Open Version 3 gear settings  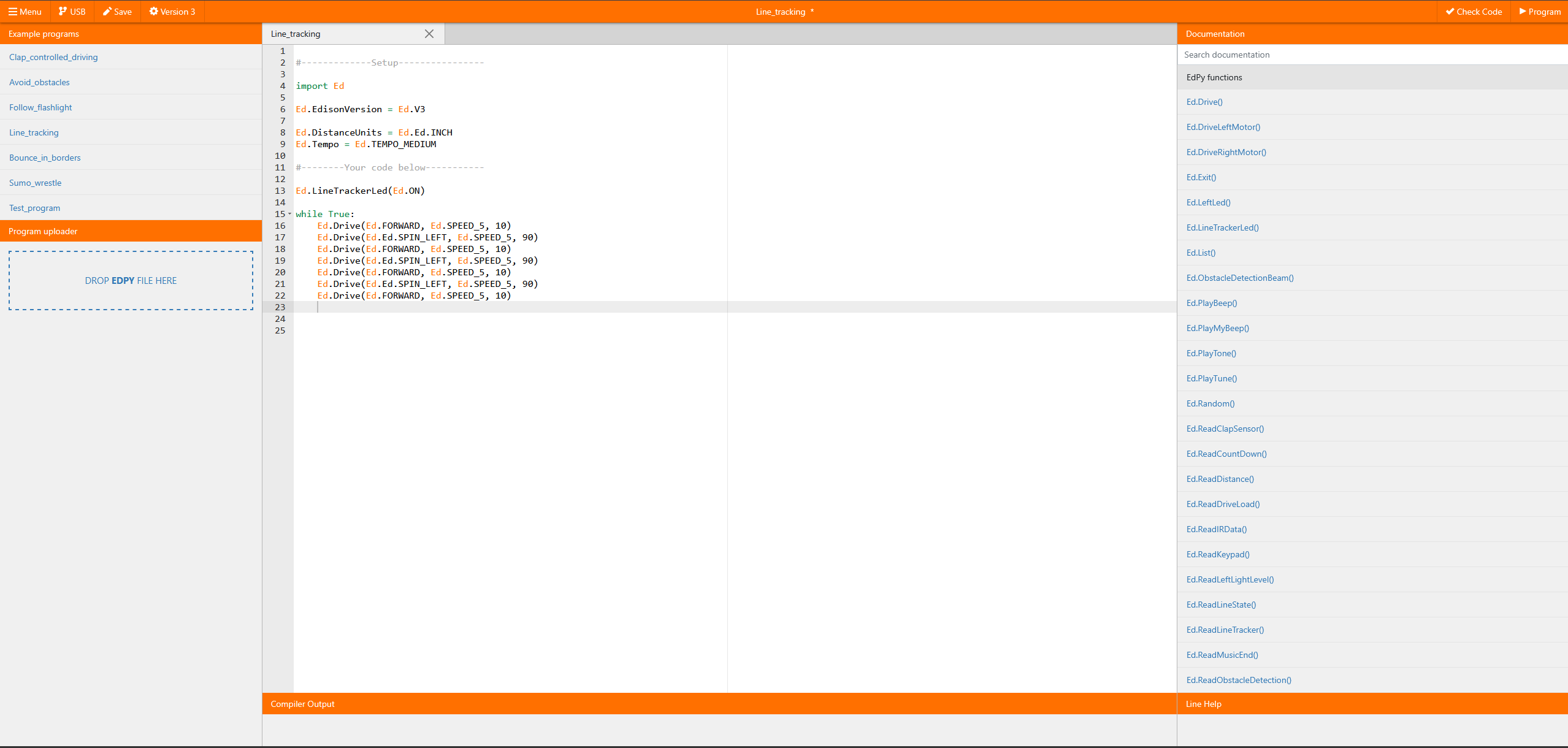click(x=154, y=12)
